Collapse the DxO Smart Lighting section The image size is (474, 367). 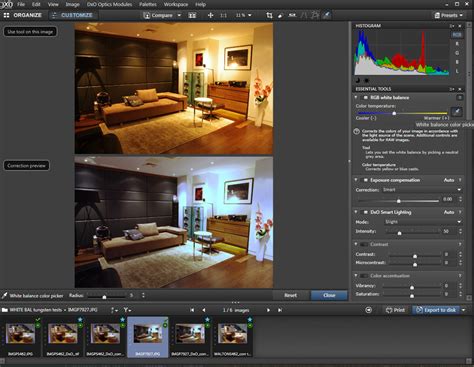click(x=356, y=212)
